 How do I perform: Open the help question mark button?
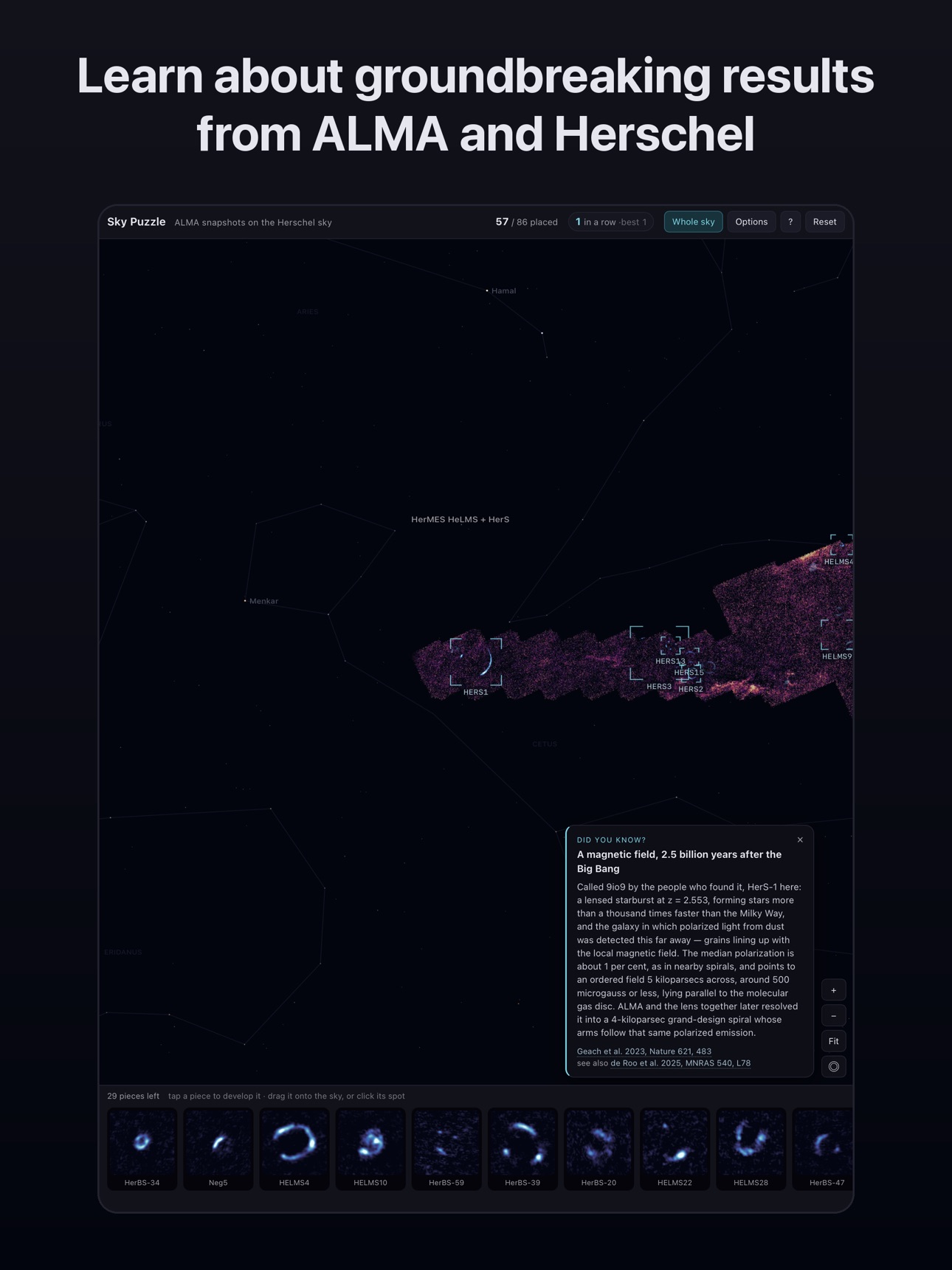[790, 222]
